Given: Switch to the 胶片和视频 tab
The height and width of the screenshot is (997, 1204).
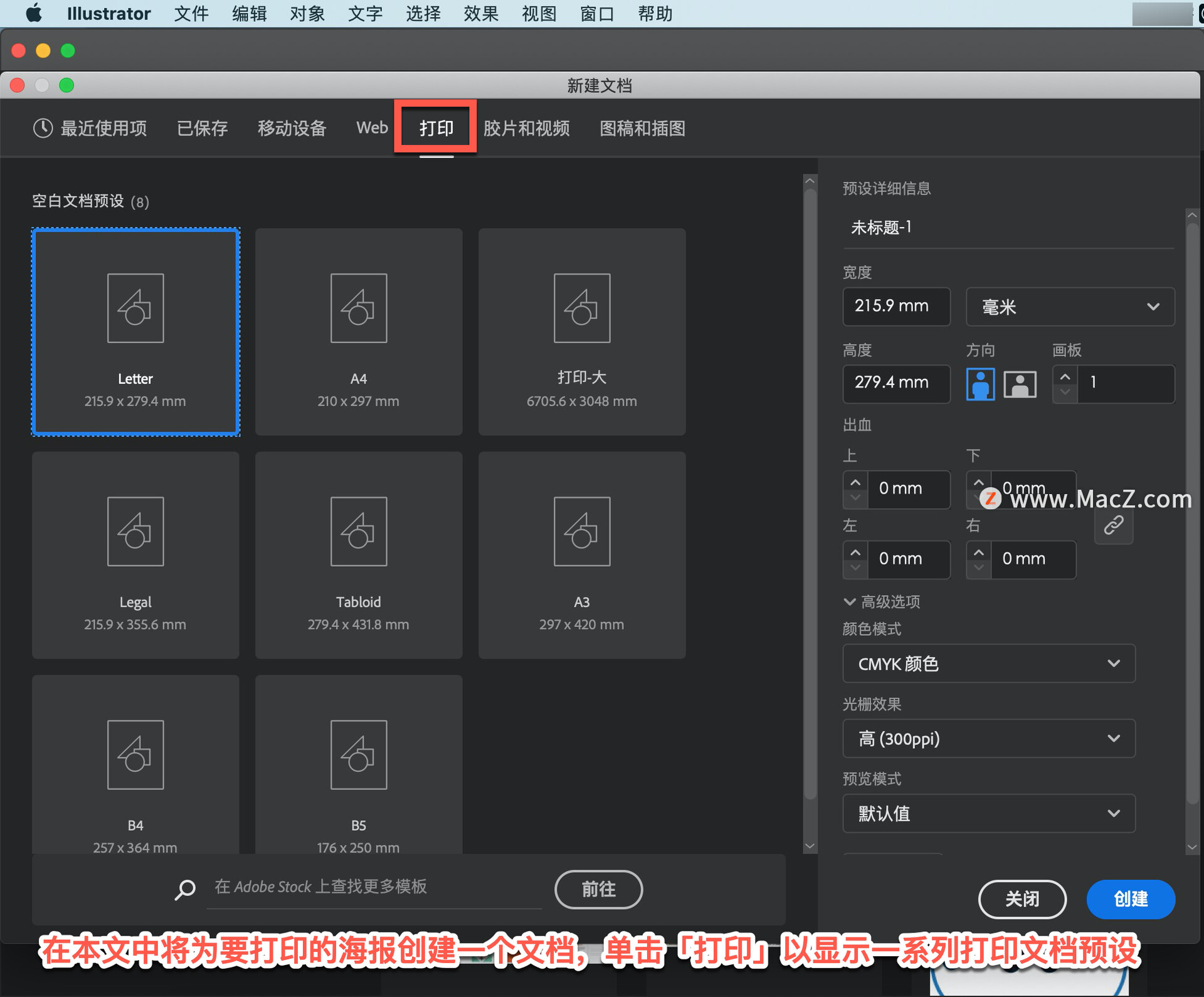Looking at the screenshot, I should [x=526, y=128].
